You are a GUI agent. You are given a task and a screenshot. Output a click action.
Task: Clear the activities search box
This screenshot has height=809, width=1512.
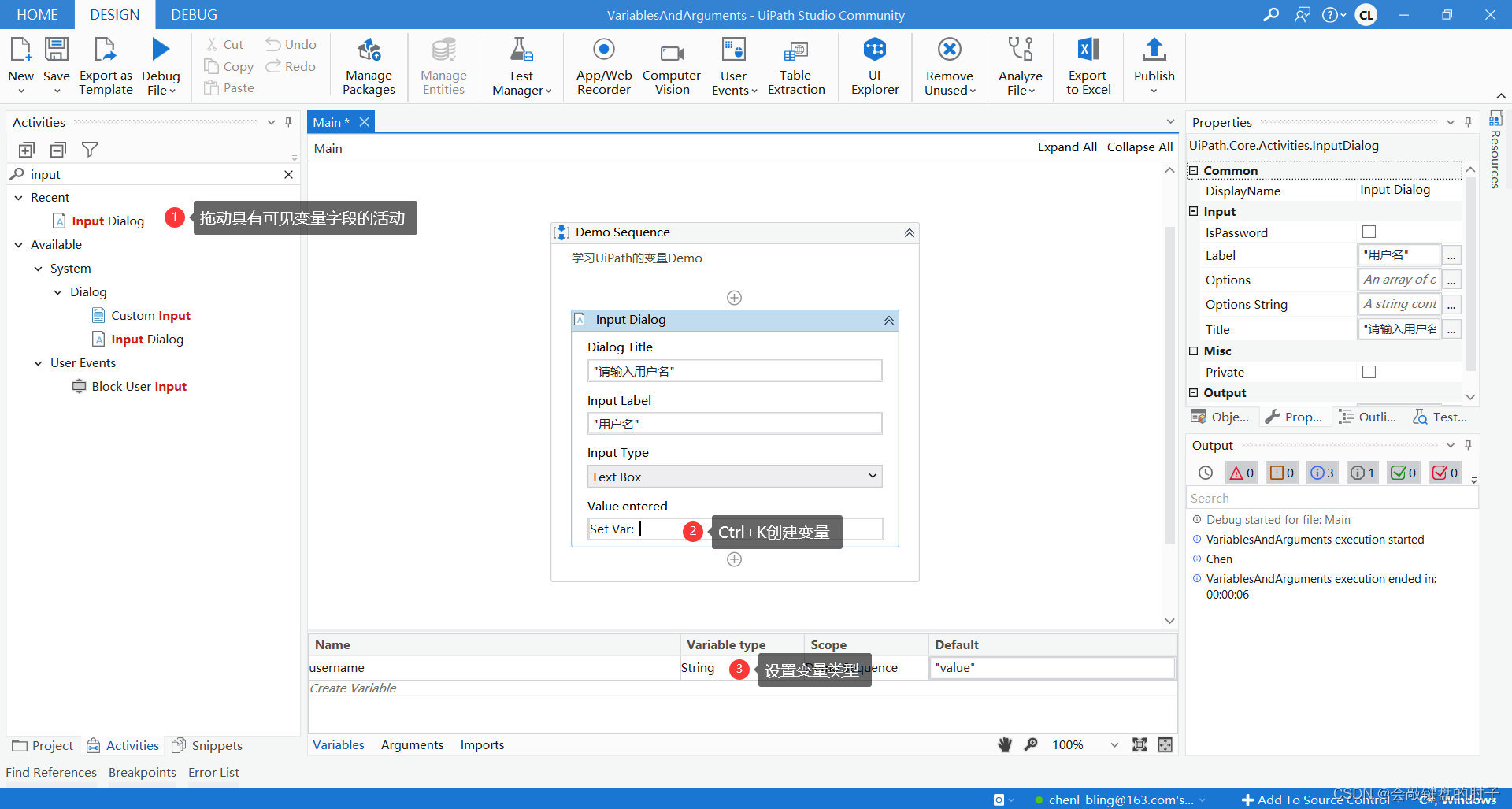coord(289,175)
